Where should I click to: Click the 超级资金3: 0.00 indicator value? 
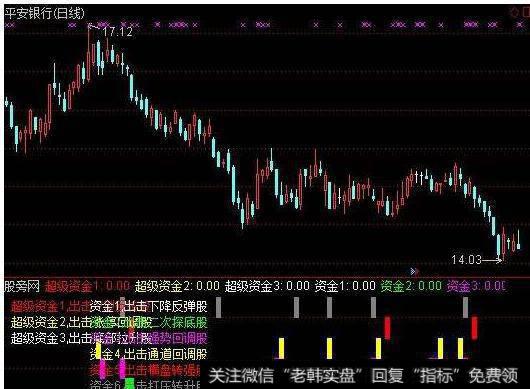267,287
